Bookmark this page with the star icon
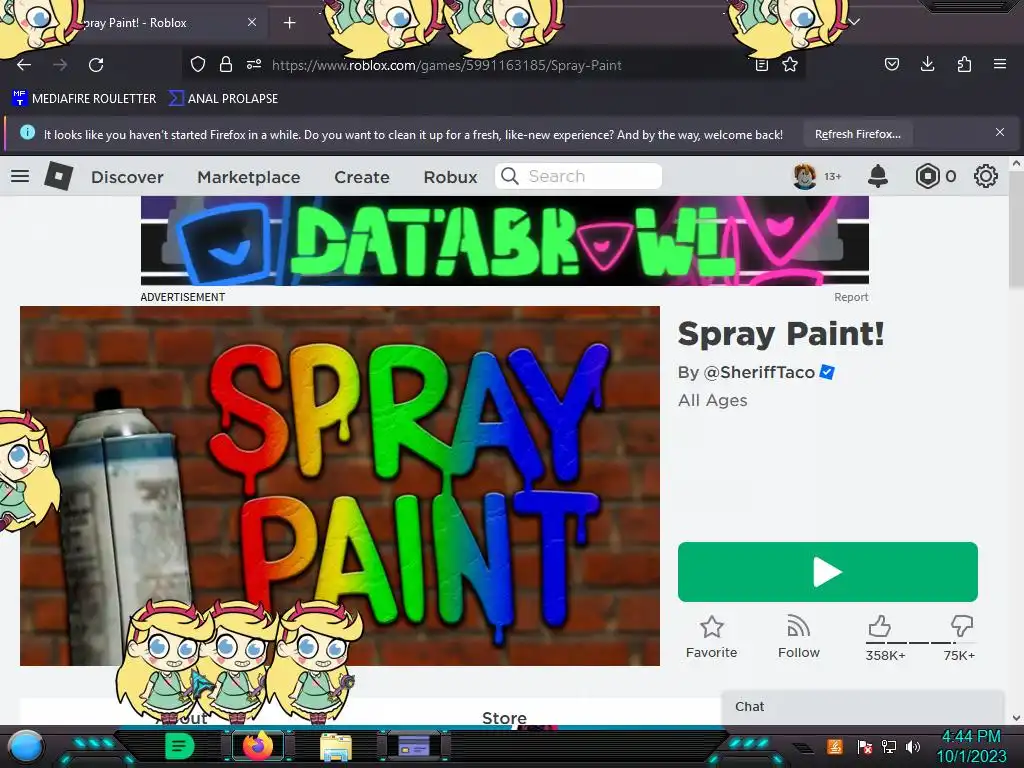The width and height of the screenshot is (1024, 768). 790,64
